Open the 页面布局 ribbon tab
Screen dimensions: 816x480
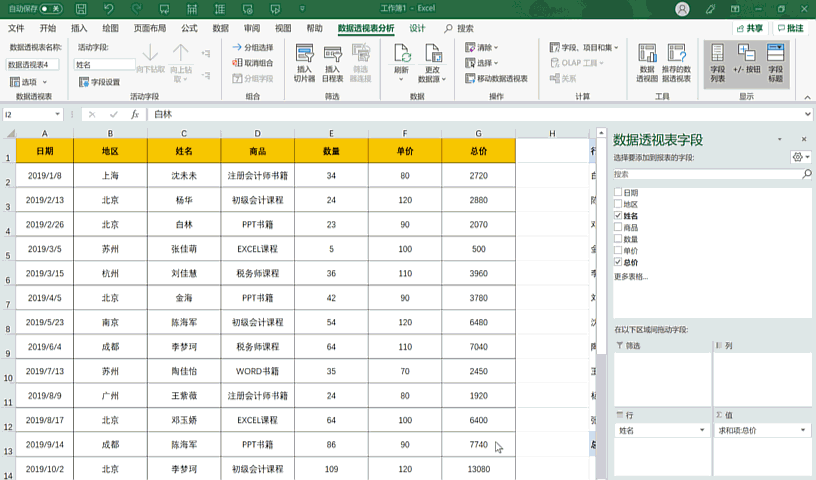(x=150, y=28)
